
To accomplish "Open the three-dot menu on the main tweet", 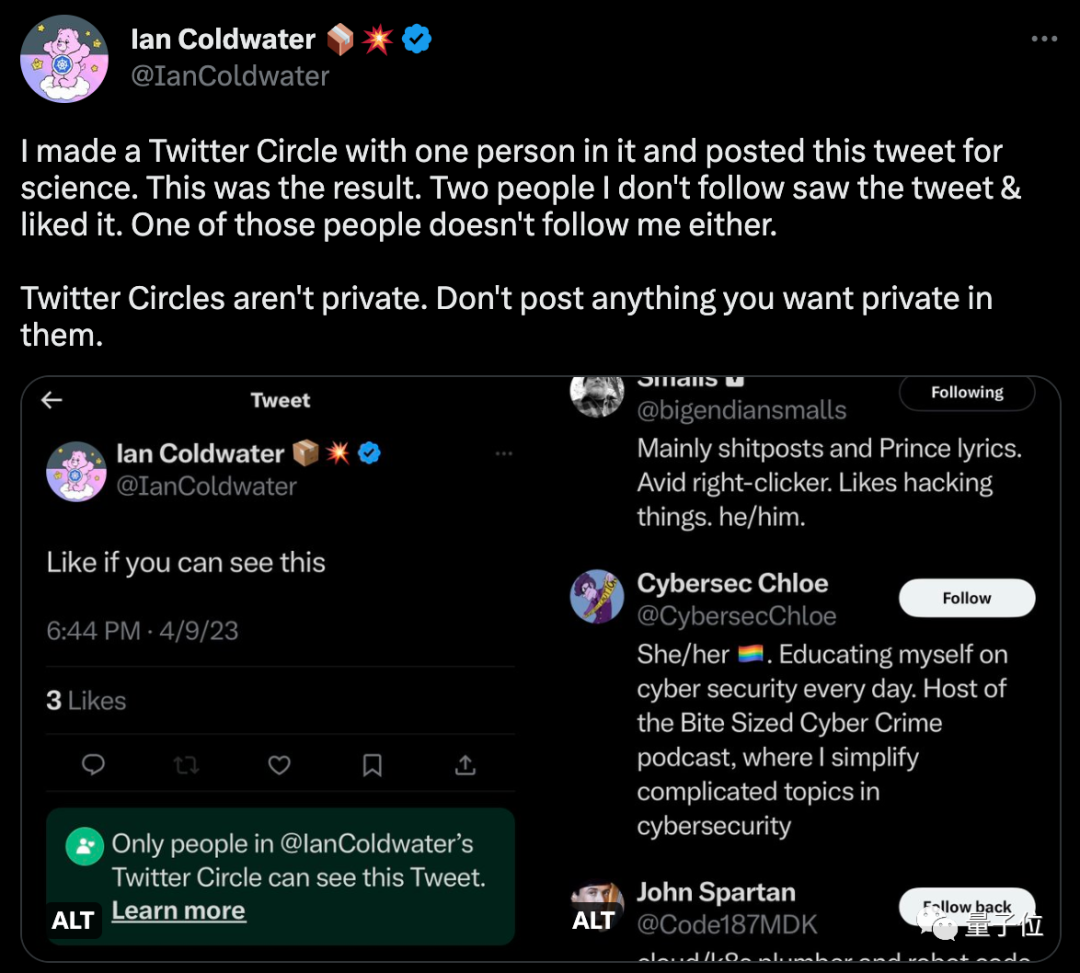I will [1043, 39].
